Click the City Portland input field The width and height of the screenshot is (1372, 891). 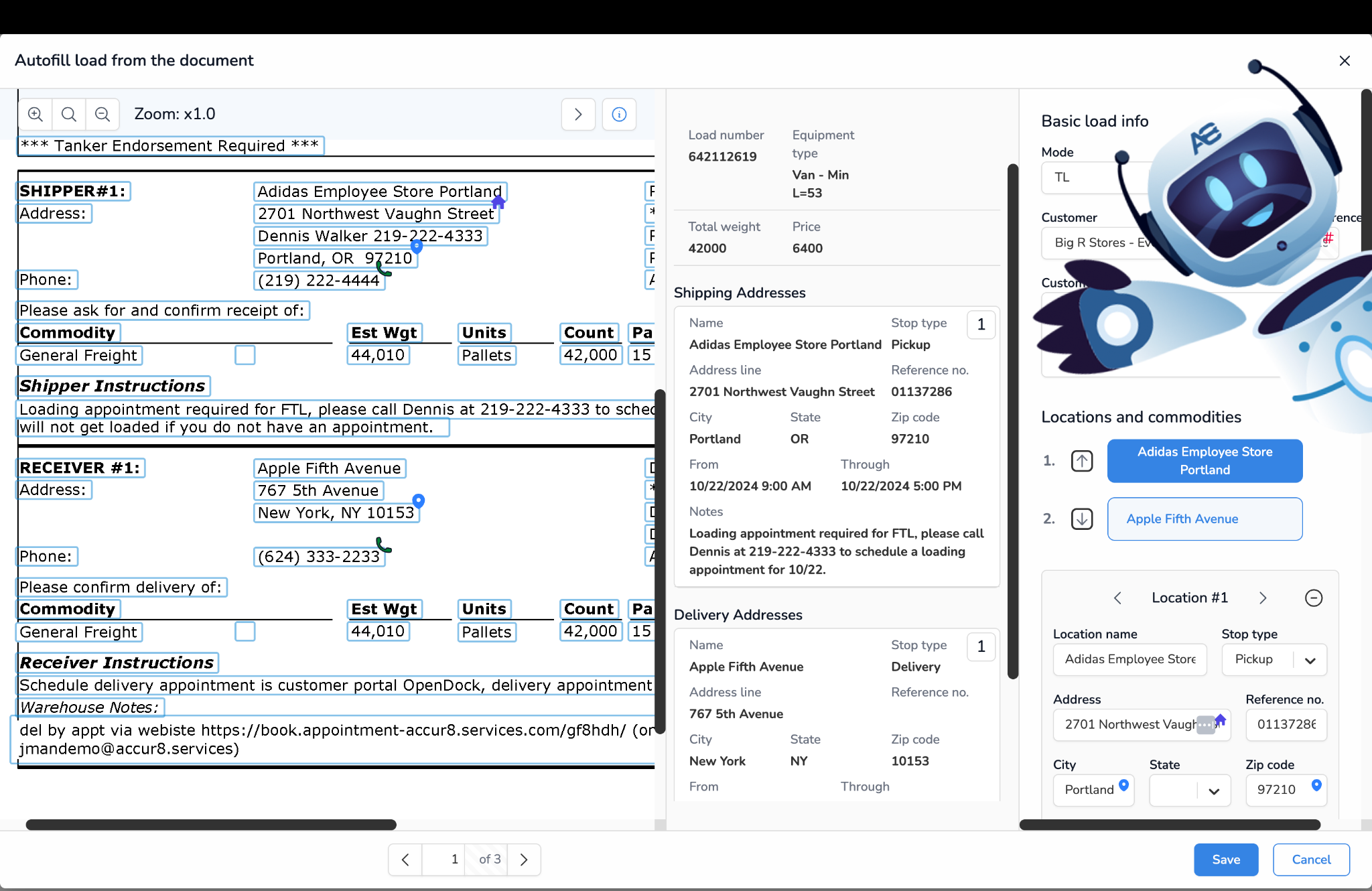click(1093, 791)
